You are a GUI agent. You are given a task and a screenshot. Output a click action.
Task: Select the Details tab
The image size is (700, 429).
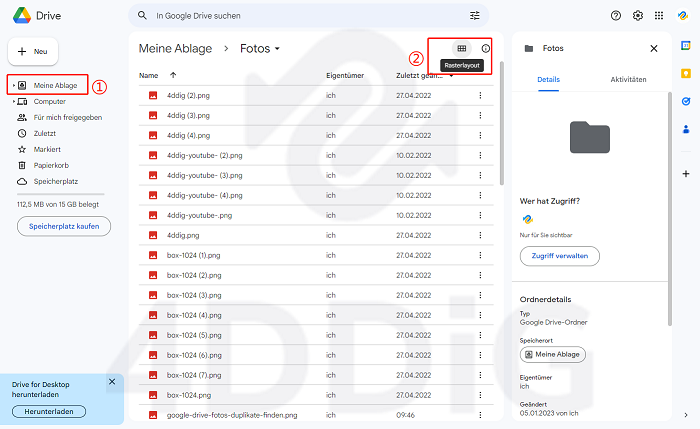549,79
